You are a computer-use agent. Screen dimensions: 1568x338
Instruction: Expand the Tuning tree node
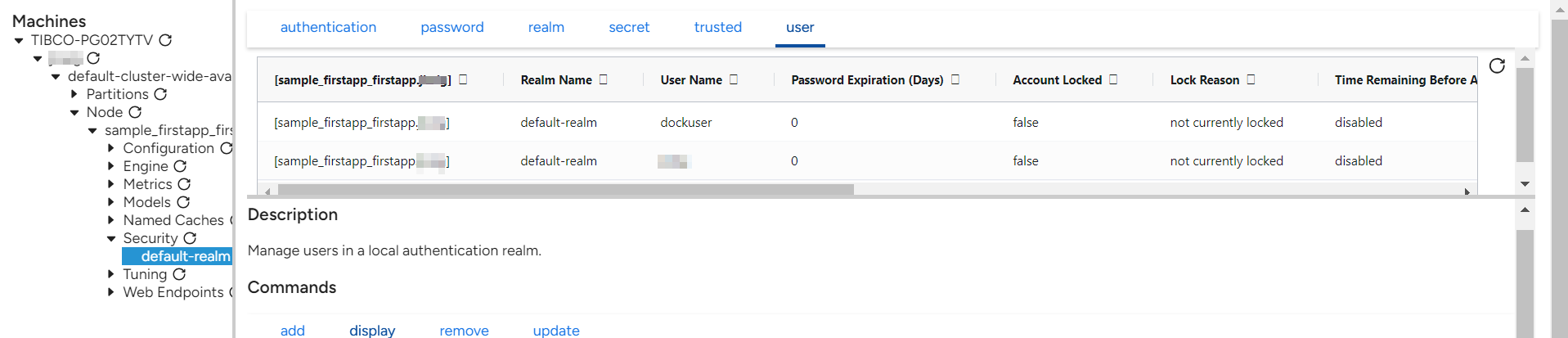[111, 274]
